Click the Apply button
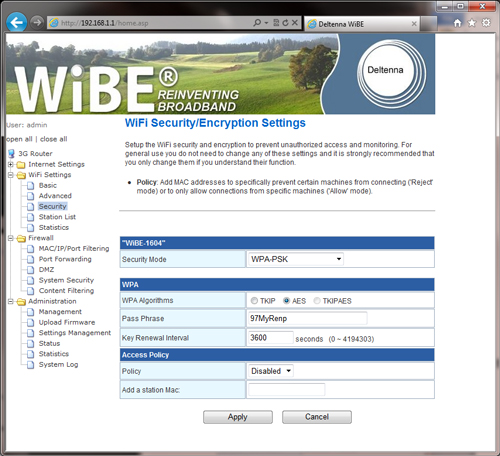Screen dimensions: 500x456 (x=238, y=417)
